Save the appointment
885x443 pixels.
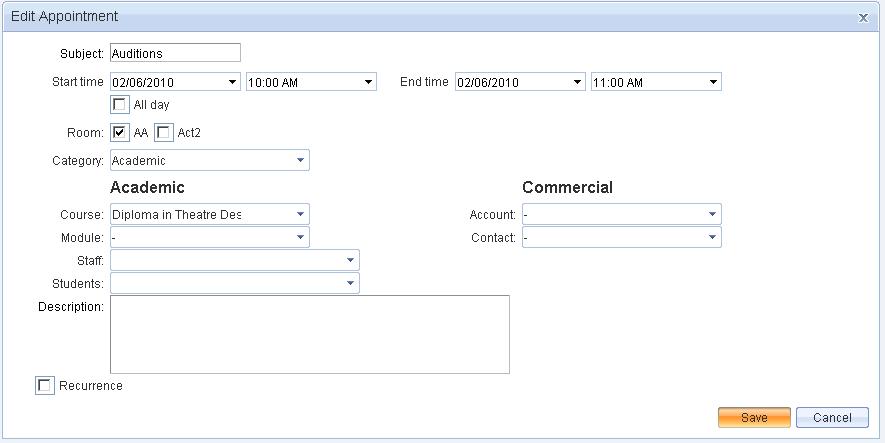754,417
